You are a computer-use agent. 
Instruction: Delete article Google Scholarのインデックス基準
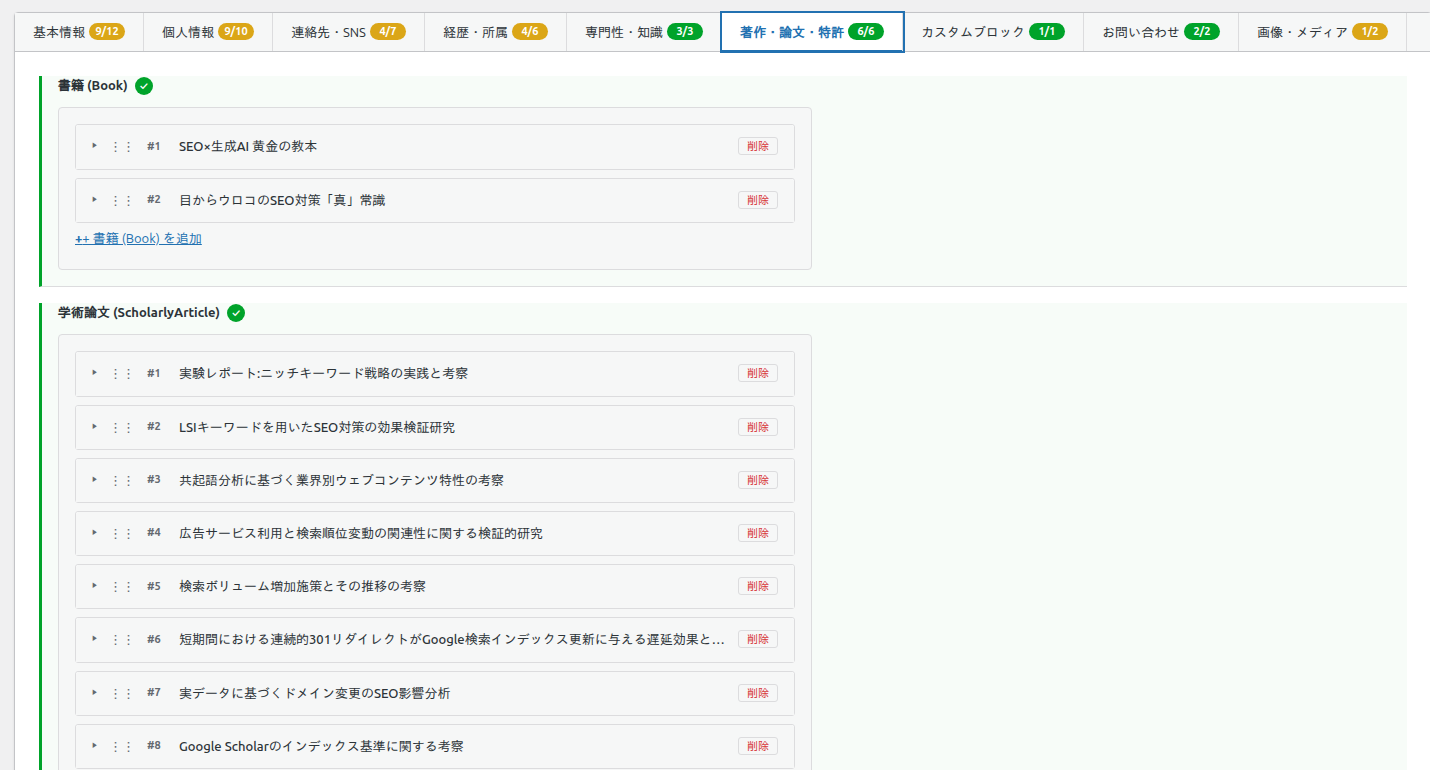click(x=758, y=746)
